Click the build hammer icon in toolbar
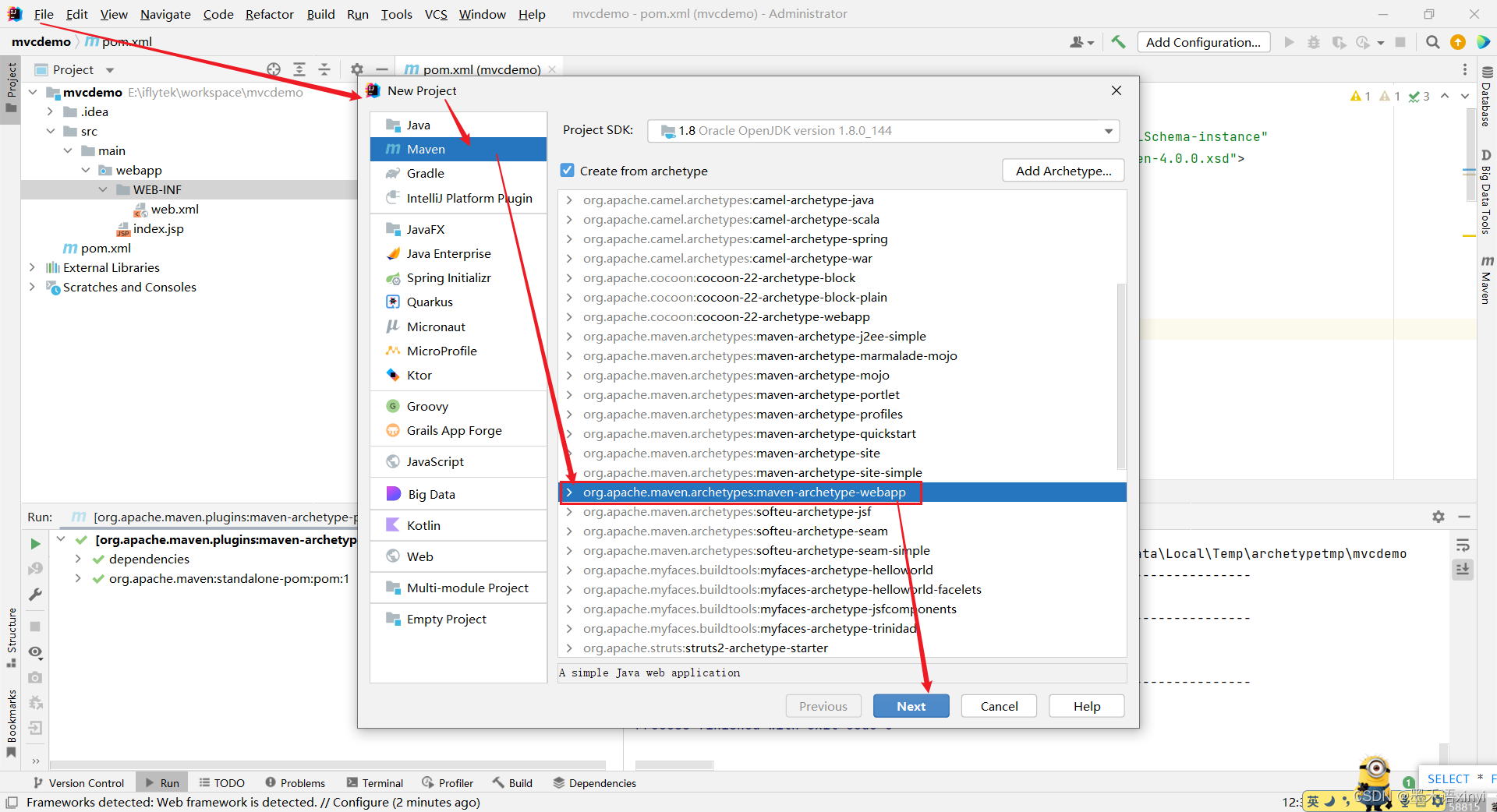Screen dimensions: 1497x812 coord(1118,42)
